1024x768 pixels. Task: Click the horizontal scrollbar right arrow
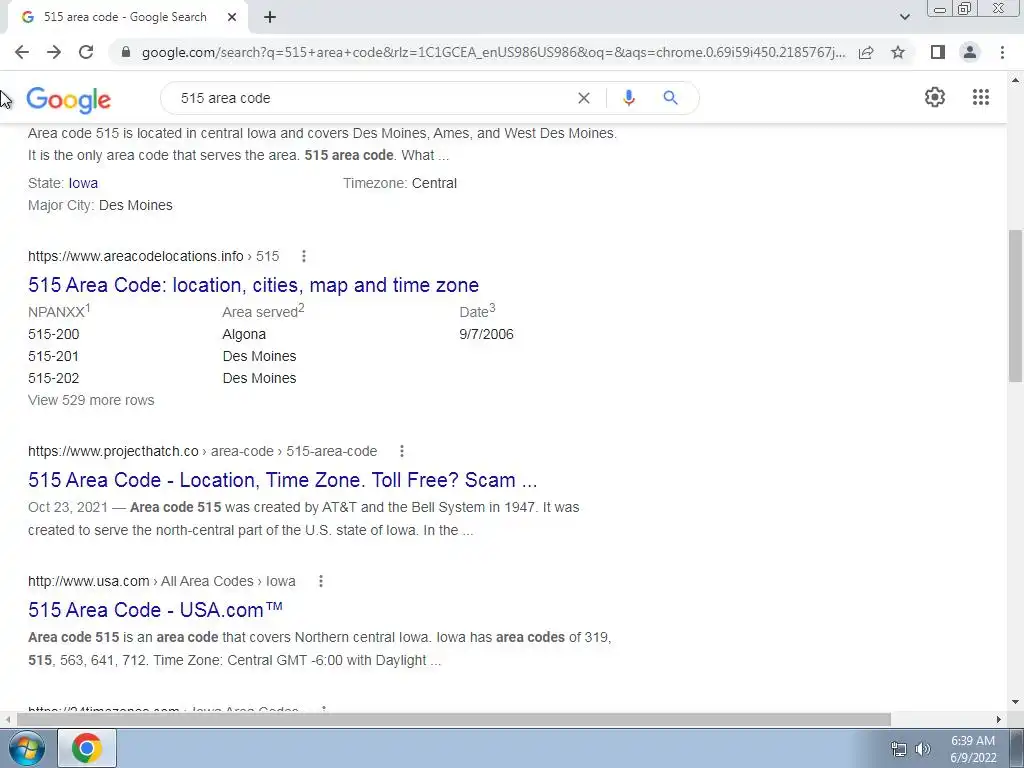(x=999, y=719)
